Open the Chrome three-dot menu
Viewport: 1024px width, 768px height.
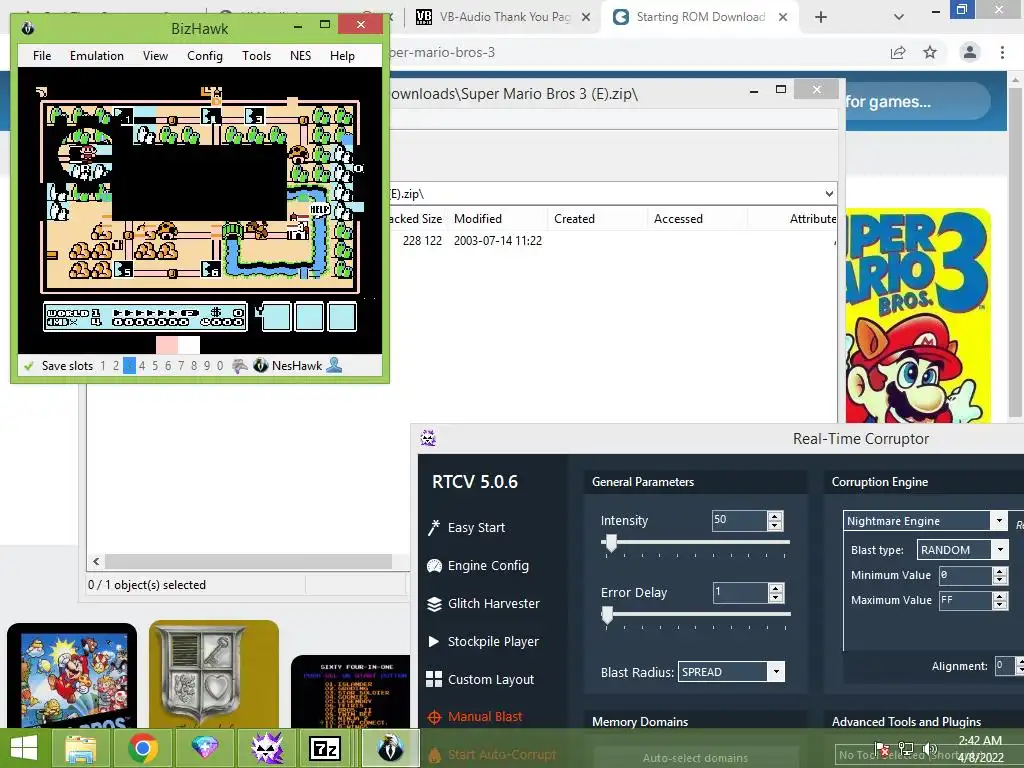pos(1002,52)
